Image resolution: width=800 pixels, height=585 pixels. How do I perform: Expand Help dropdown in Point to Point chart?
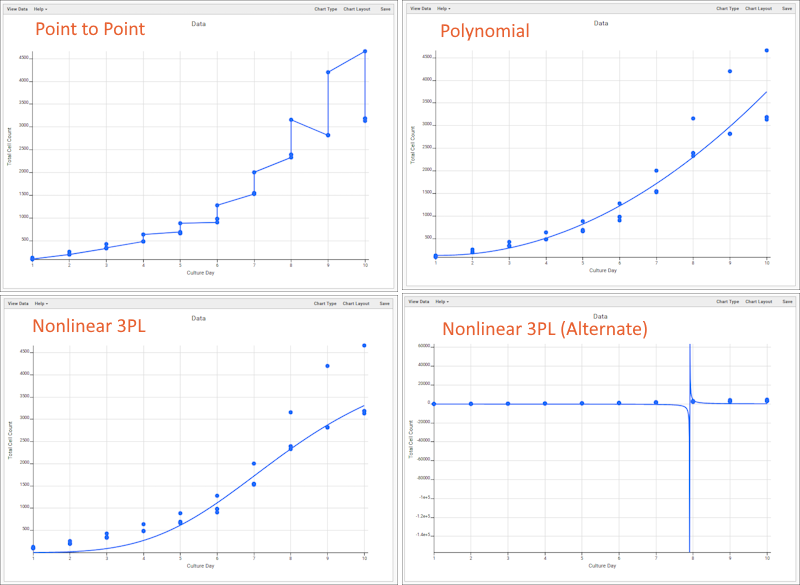41,9
